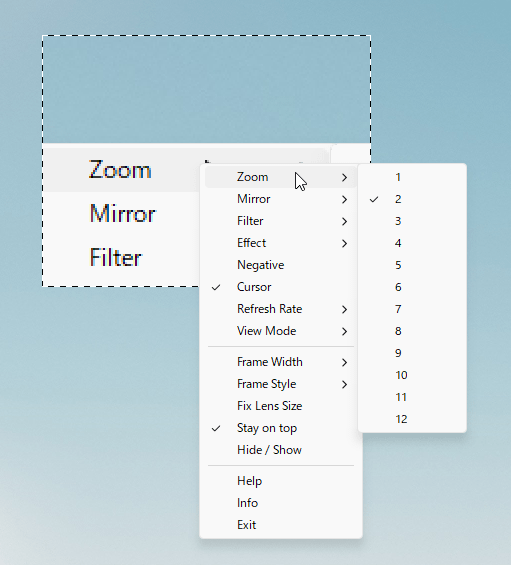
Task: Expand the View Mode submenu
Action: tap(281, 331)
